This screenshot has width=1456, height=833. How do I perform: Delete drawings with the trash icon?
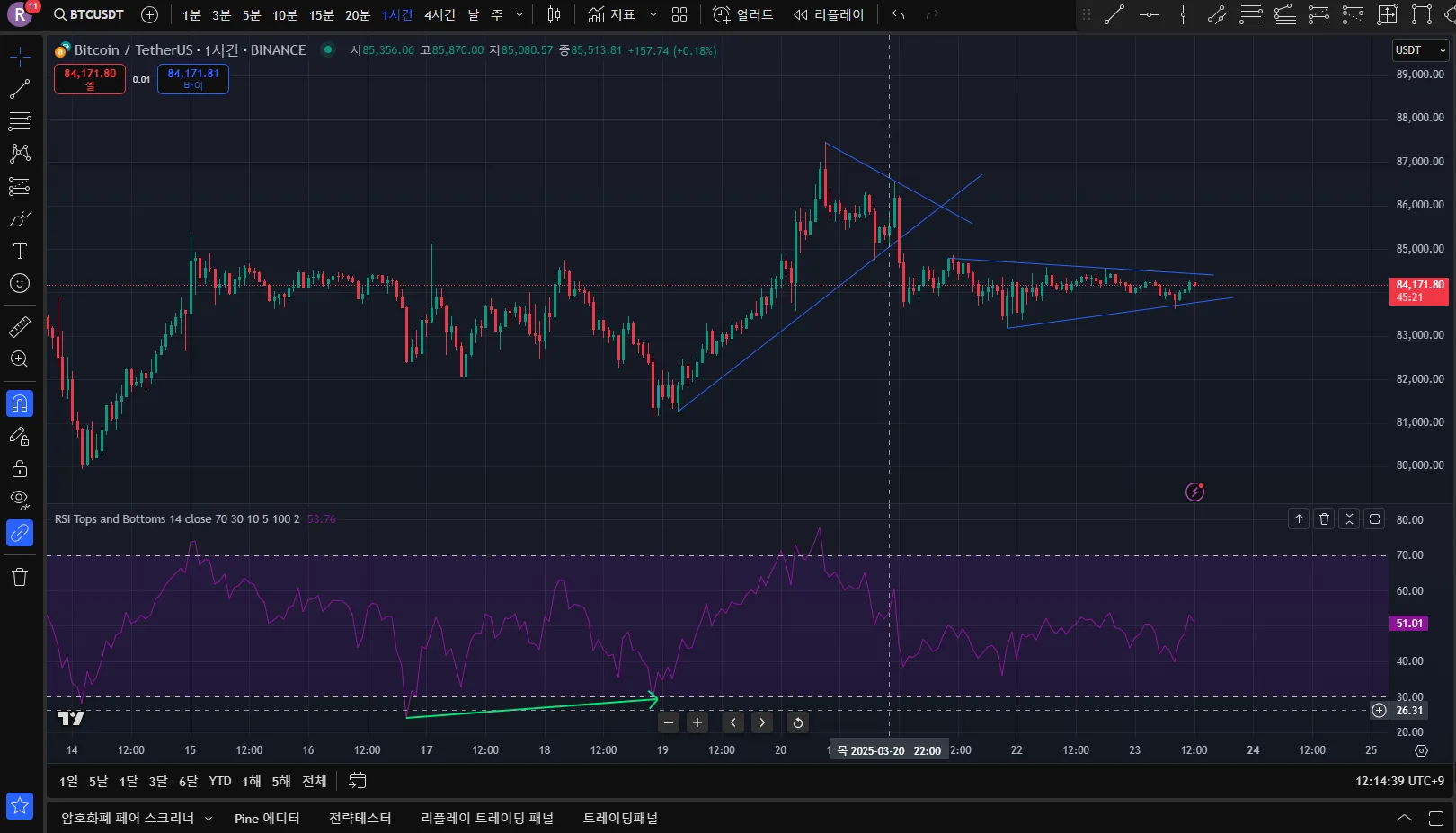(x=20, y=577)
